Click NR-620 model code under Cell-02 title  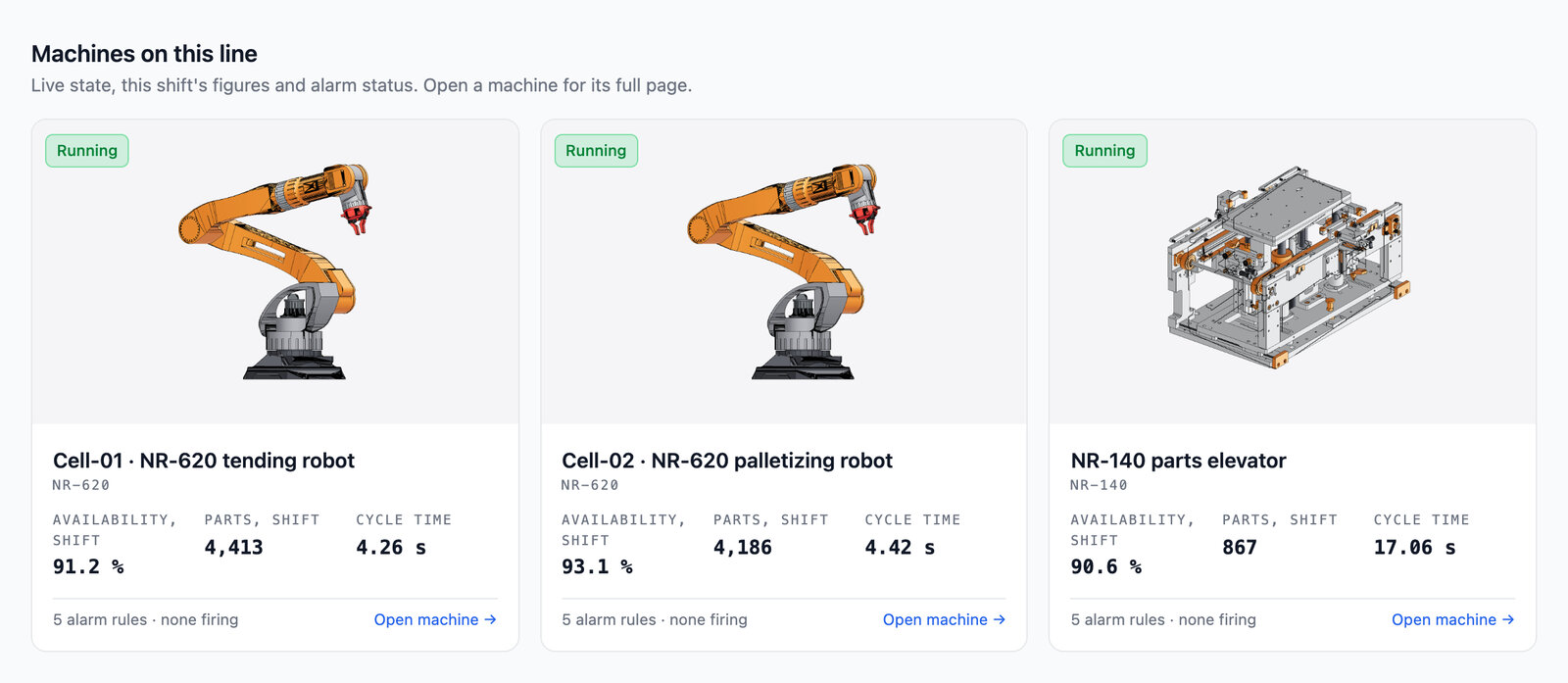pos(590,485)
